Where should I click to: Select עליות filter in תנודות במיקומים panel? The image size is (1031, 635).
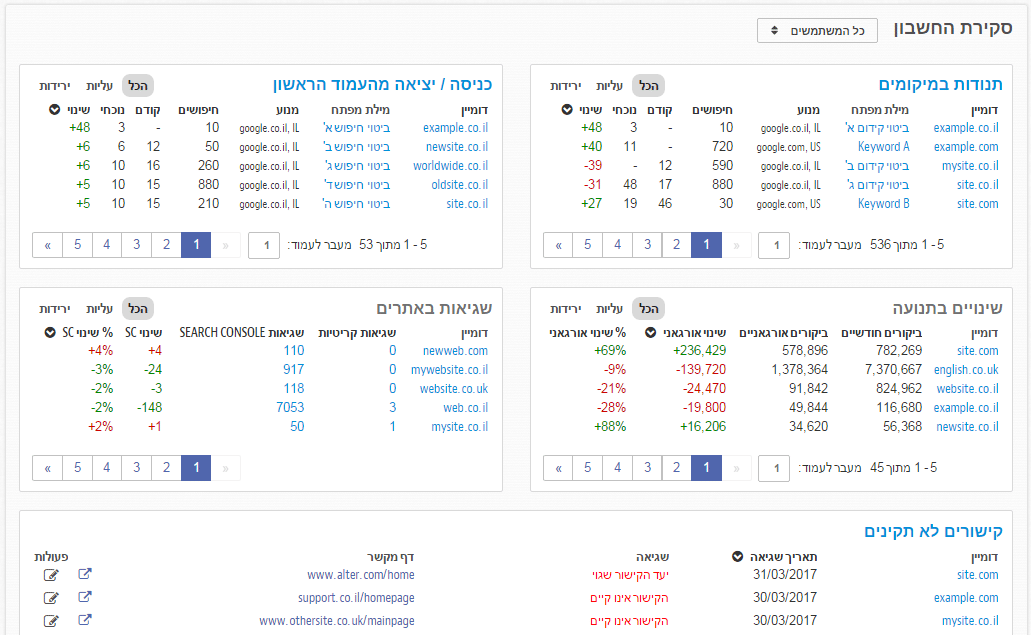[610, 86]
